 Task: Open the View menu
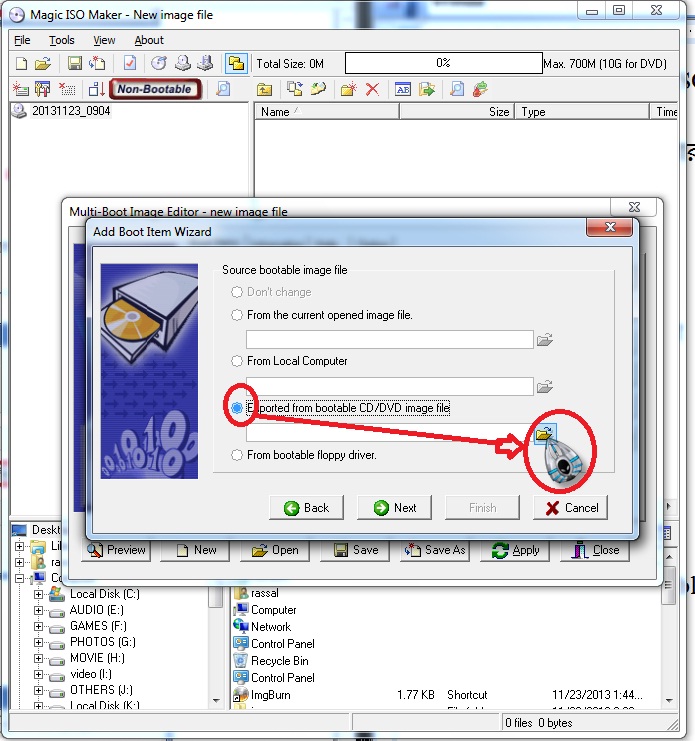pyautogui.click(x=104, y=40)
